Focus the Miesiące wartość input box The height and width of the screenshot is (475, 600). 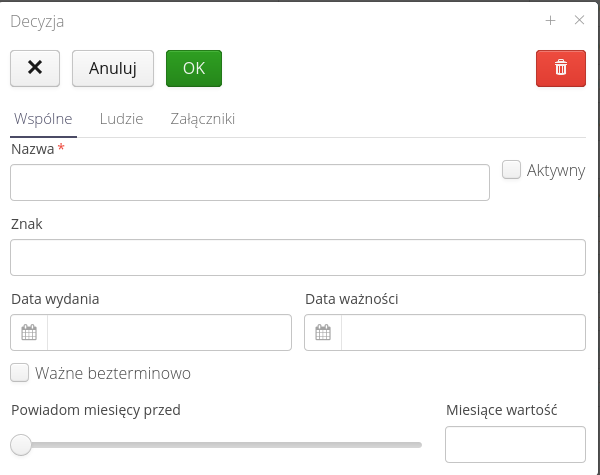[515, 444]
